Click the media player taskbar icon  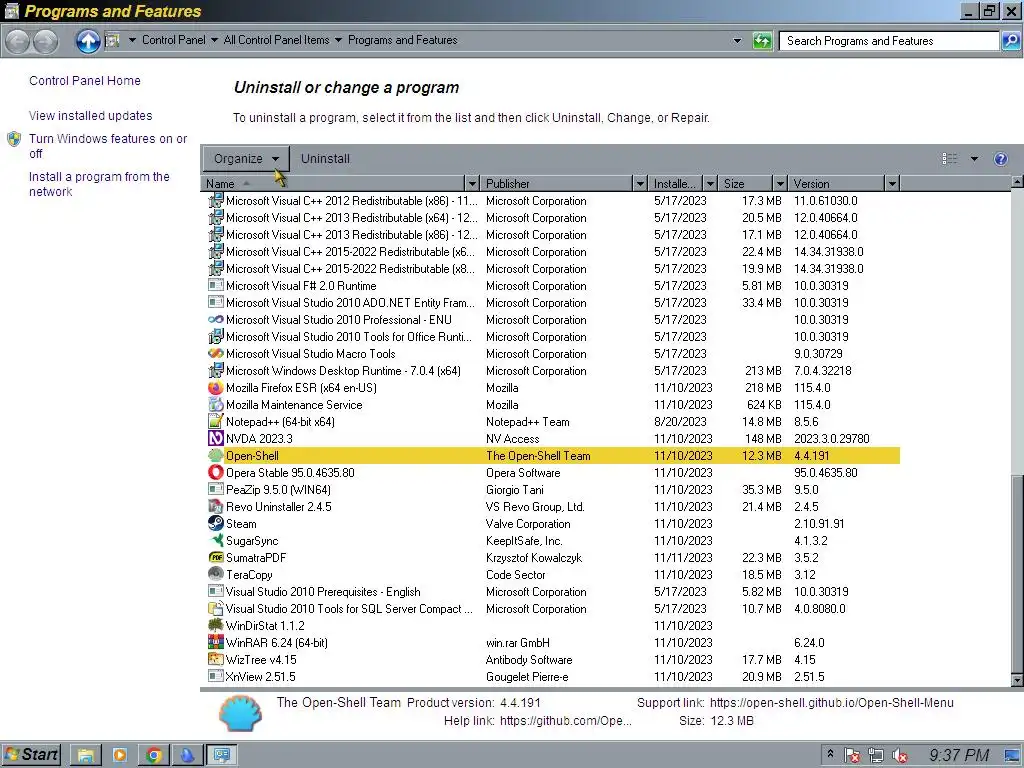[120, 755]
